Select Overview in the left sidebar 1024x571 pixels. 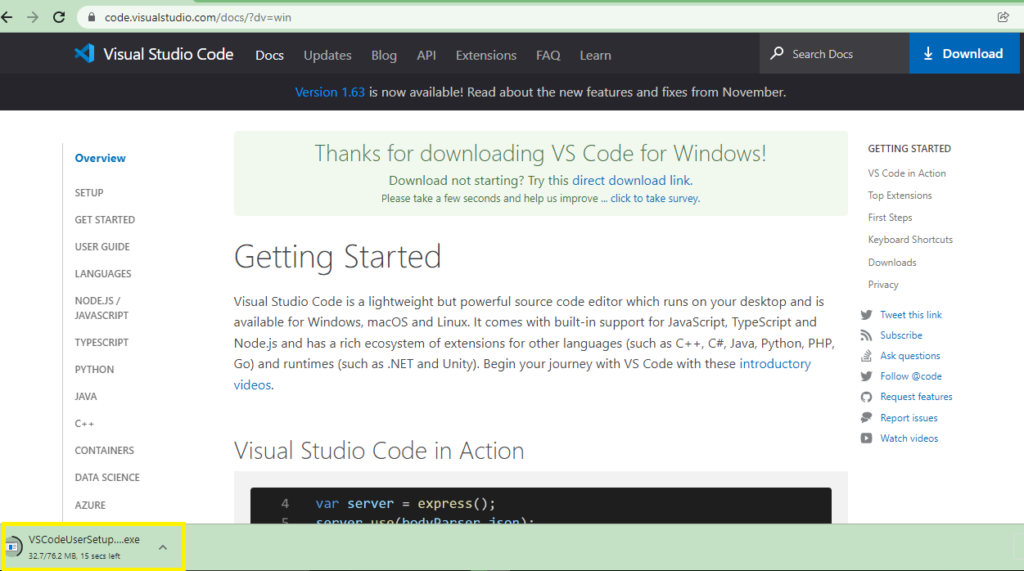pyautogui.click(x=100, y=158)
